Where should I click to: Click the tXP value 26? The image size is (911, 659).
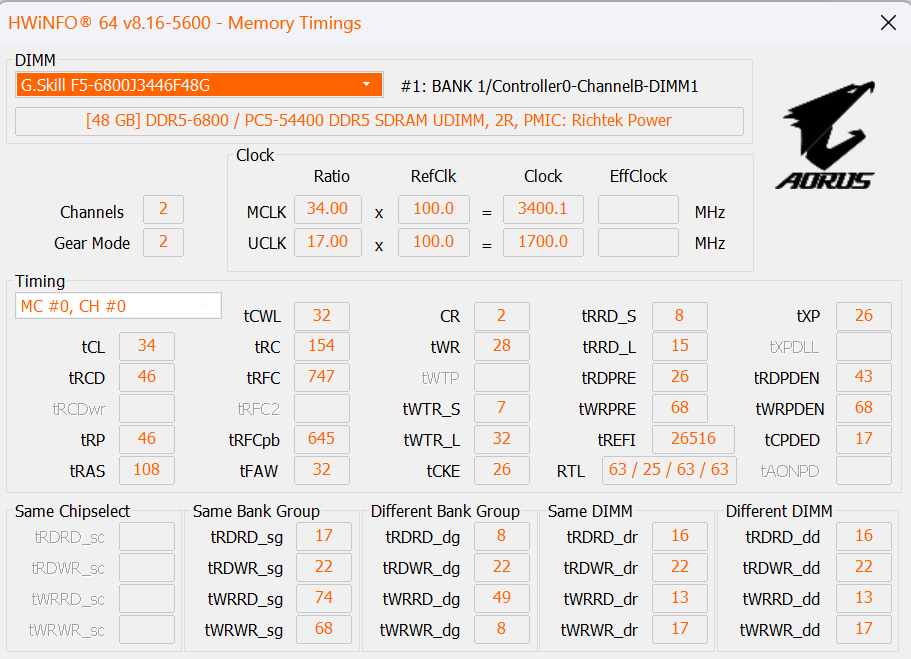pos(864,316)
